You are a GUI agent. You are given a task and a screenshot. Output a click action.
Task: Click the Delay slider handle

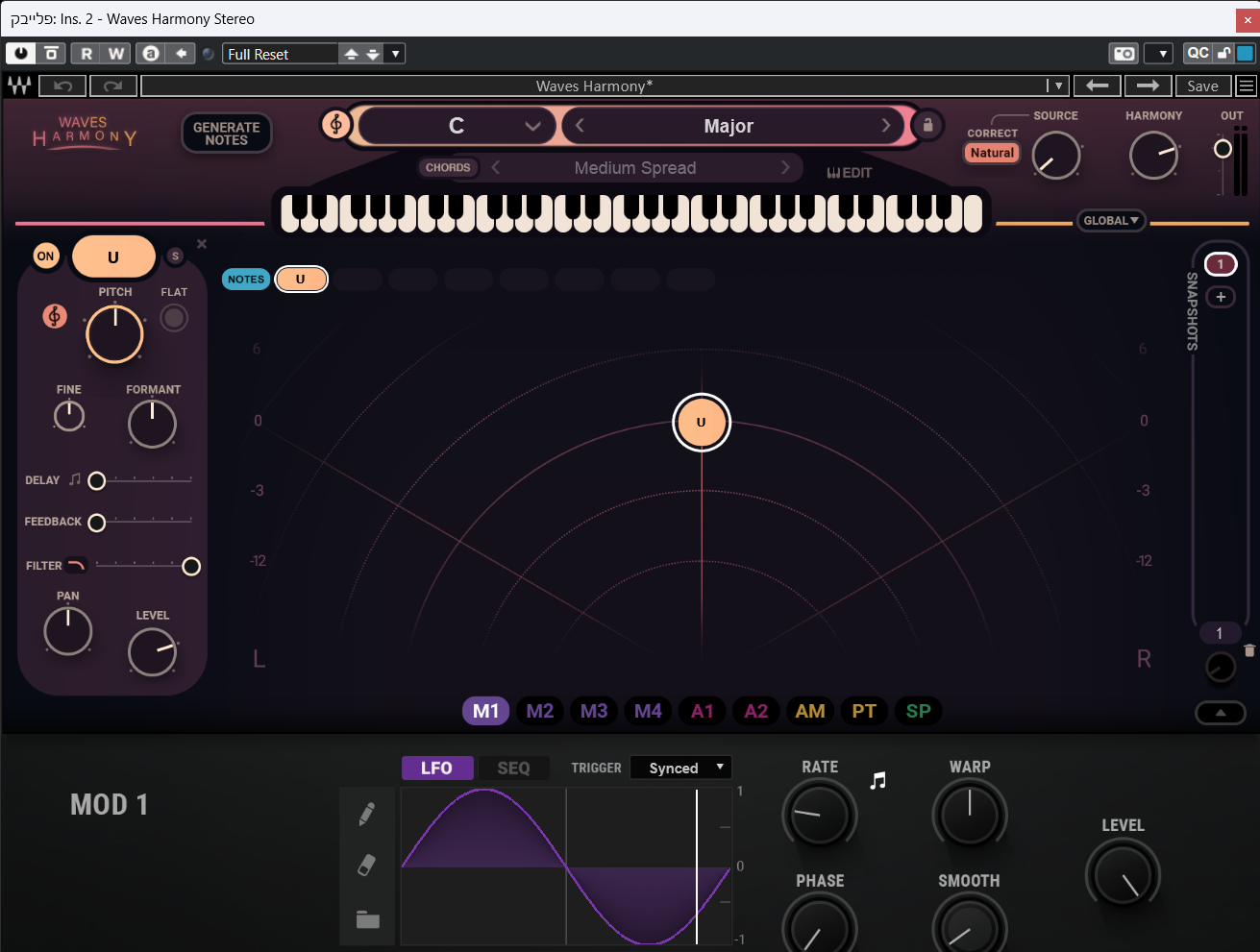(x=97, y=480)
